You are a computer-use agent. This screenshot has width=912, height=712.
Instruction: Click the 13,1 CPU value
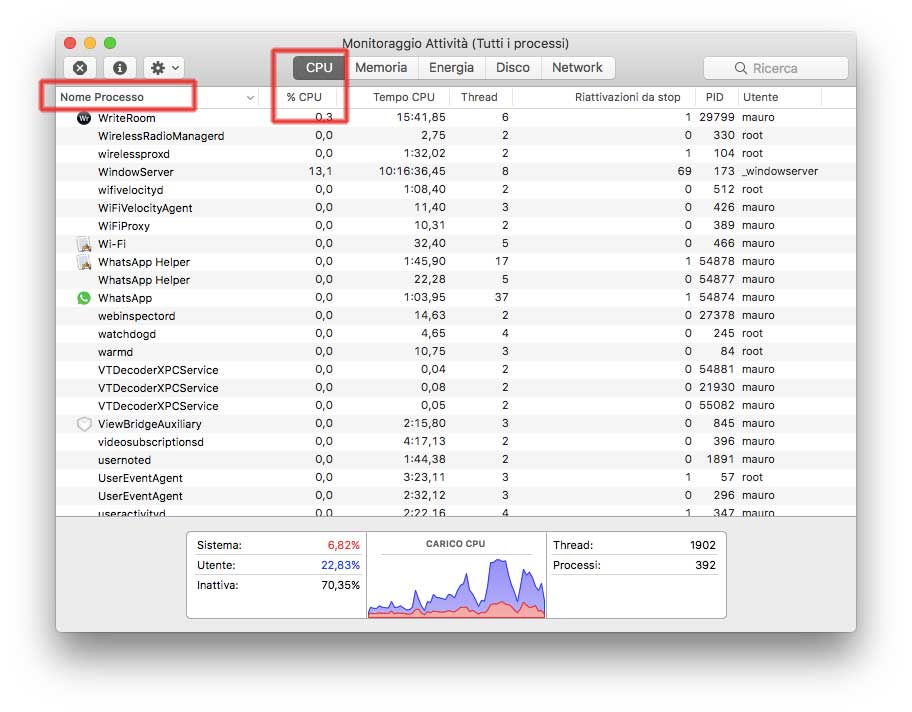point(320,171)
